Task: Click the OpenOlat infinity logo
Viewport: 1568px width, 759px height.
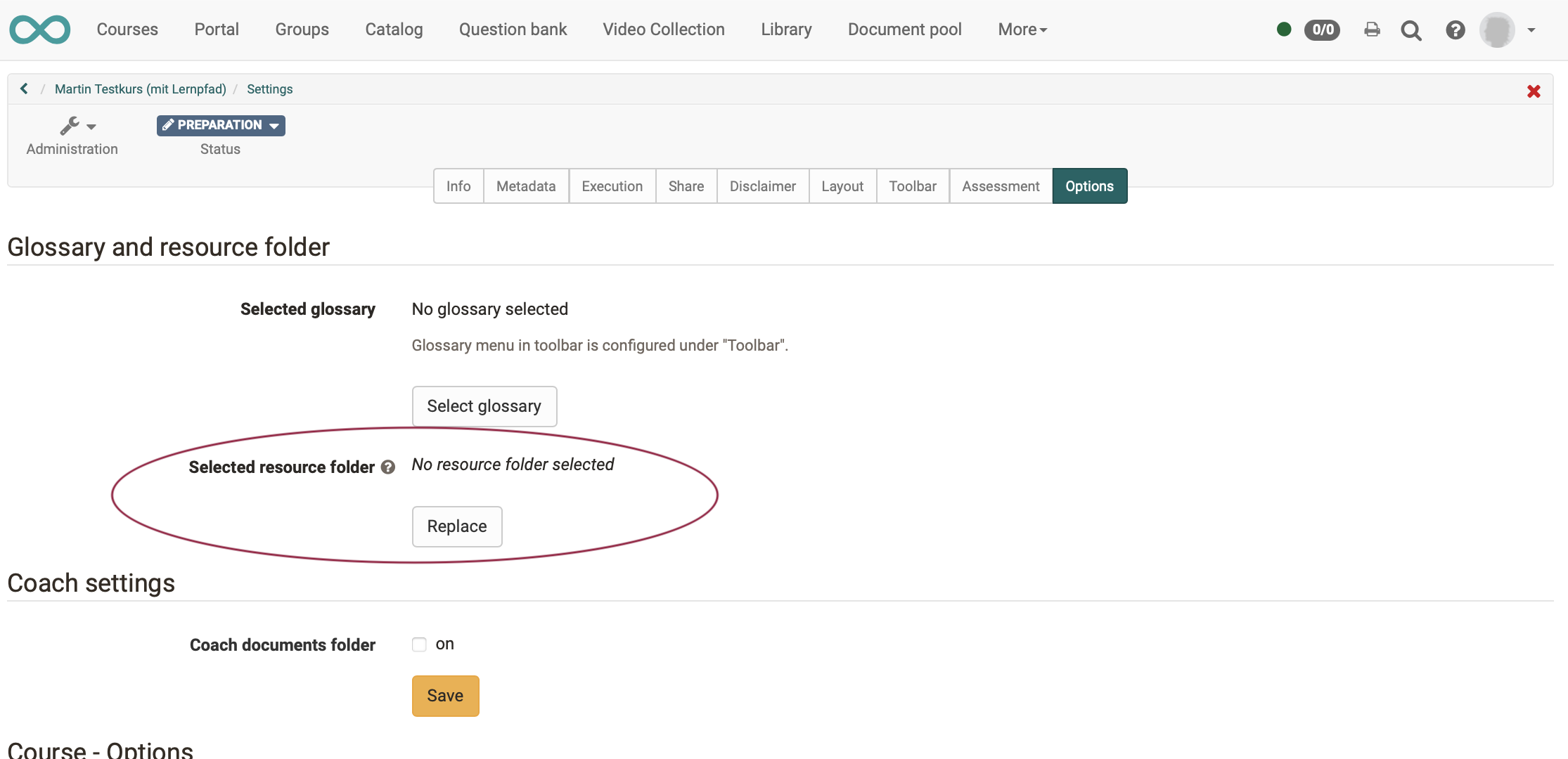Action: [x=40, y=30]
